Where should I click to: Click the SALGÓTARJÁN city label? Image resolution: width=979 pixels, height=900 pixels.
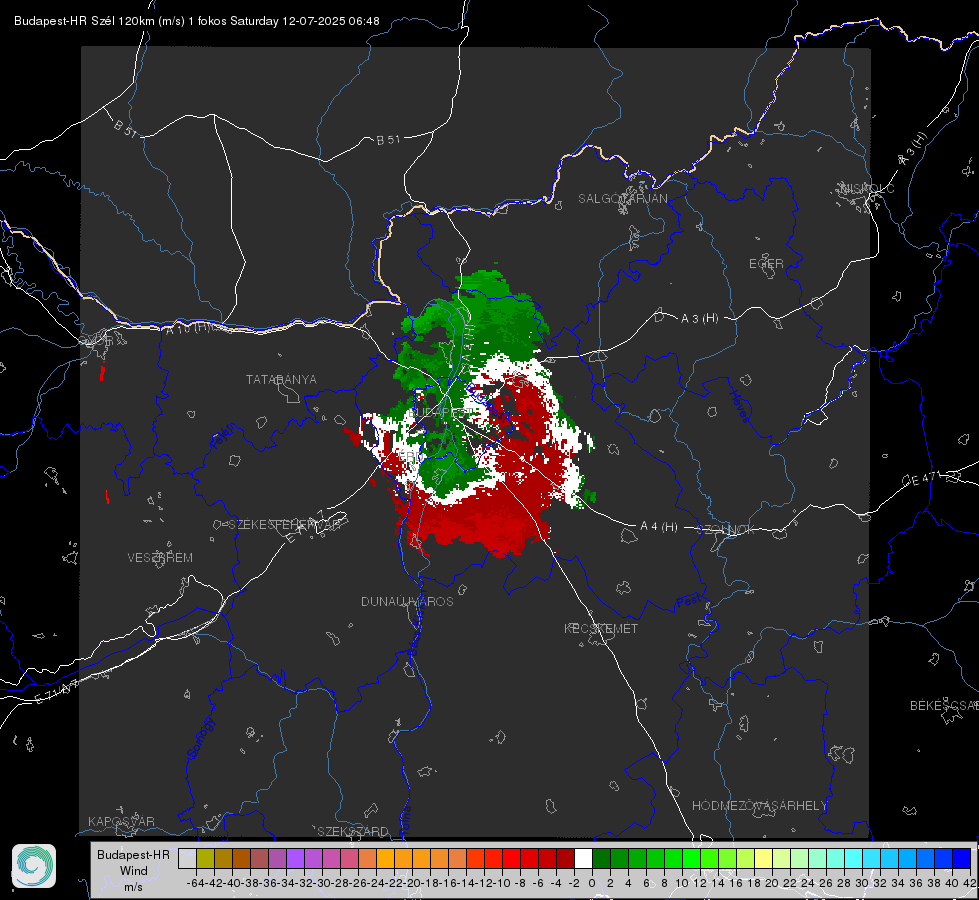pos(622,199)
